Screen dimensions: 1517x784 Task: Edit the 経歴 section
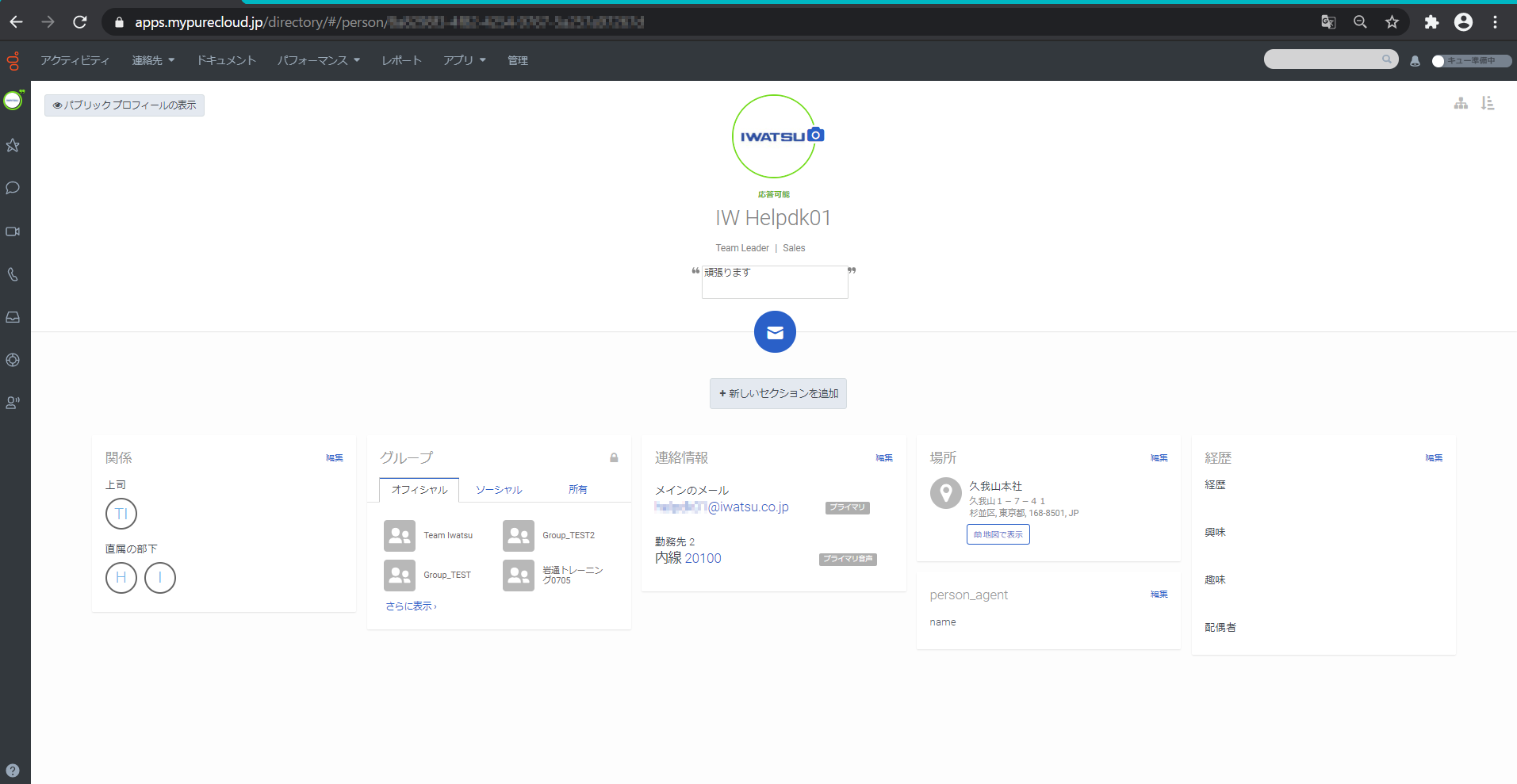1434,458
